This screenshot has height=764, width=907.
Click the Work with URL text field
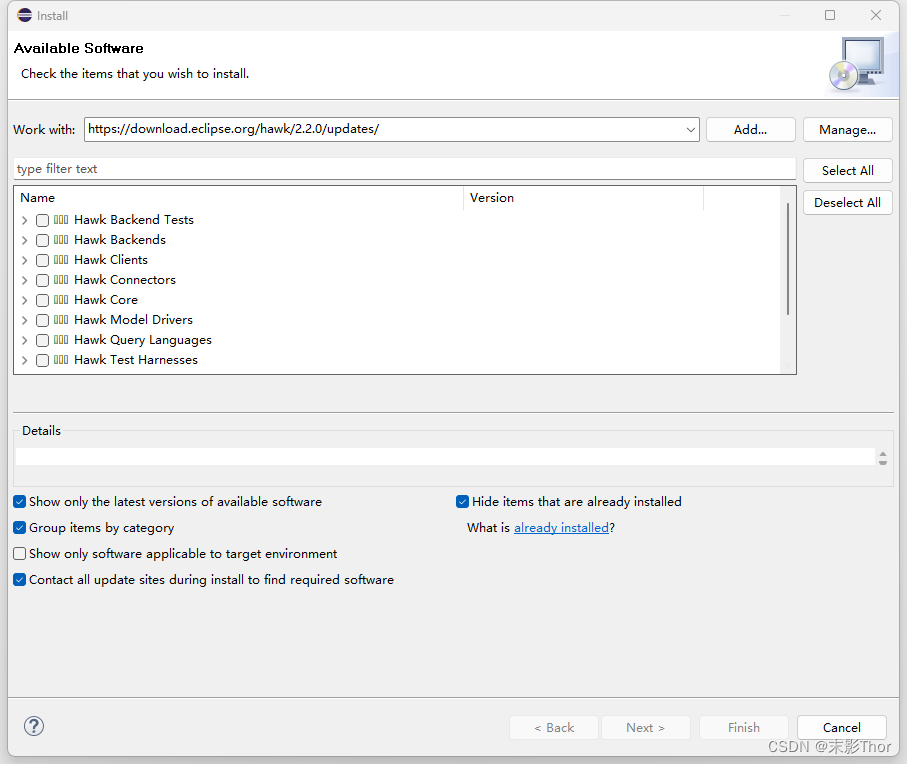point(385,130)
